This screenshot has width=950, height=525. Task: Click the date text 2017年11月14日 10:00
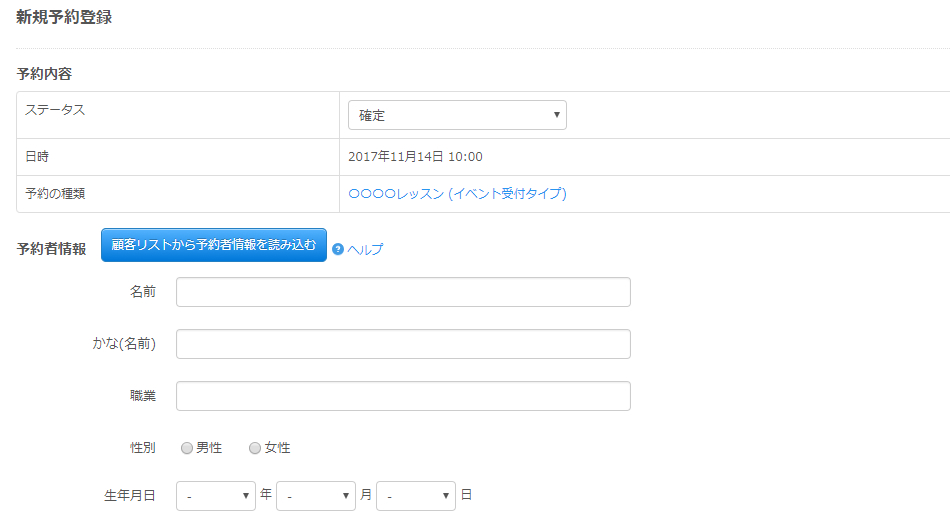(x=415, y=157)
